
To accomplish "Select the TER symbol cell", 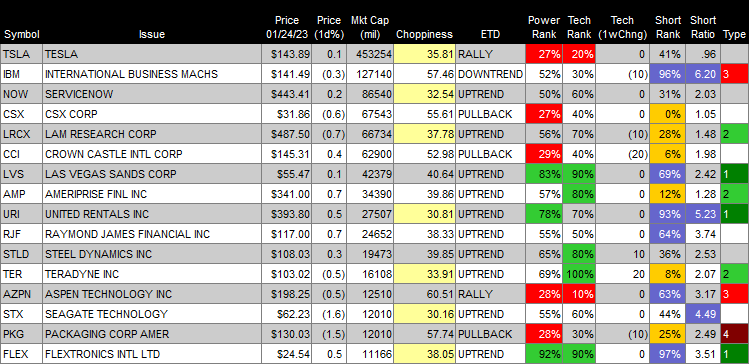I will 21,274.
